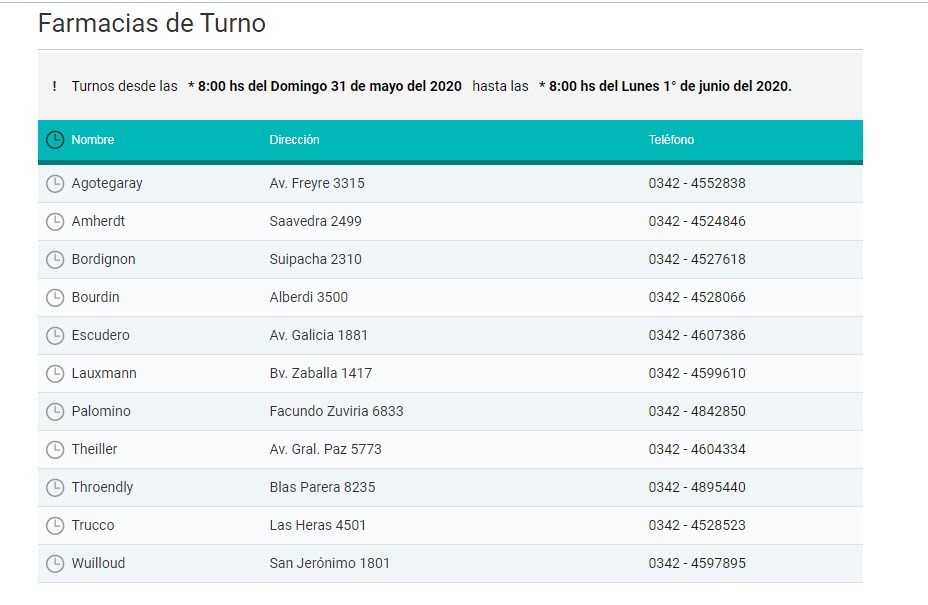The height and width of the screenshot is (605, 928).
Task: Select the Bourdin pharmacy name
Action: pos(95,298)
